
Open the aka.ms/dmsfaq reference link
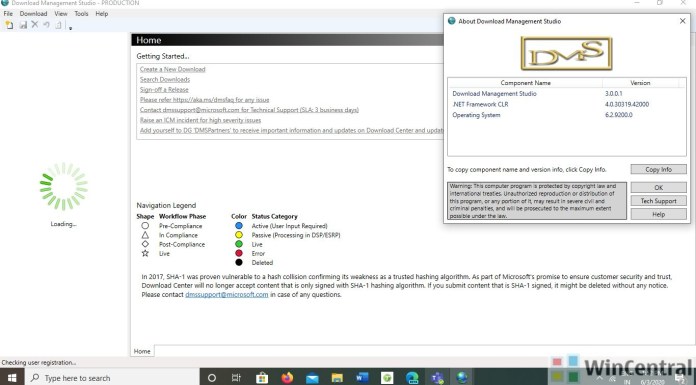coord(205,100)
